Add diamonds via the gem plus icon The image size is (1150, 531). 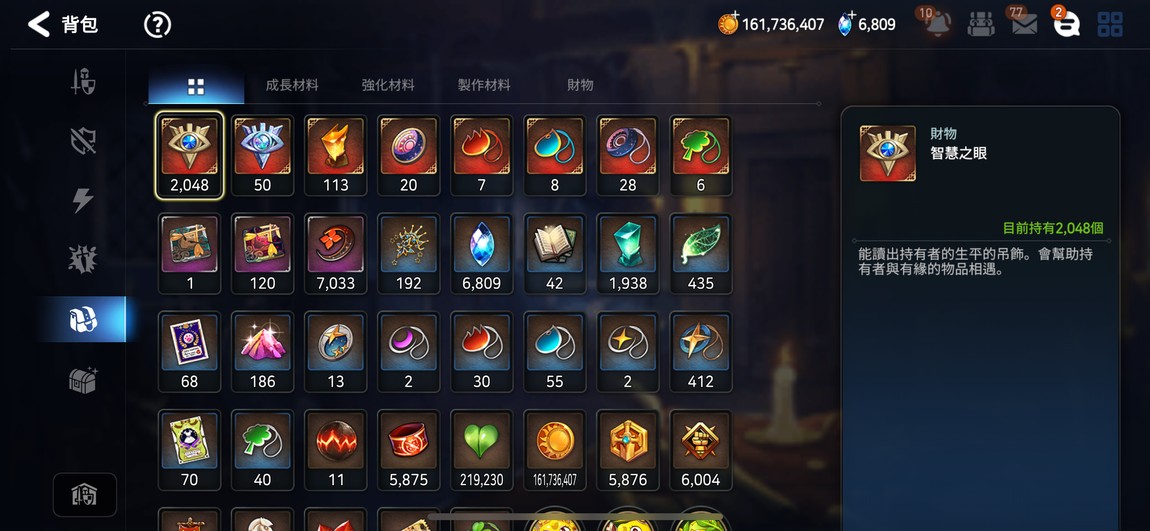click(x=846, y=24)
